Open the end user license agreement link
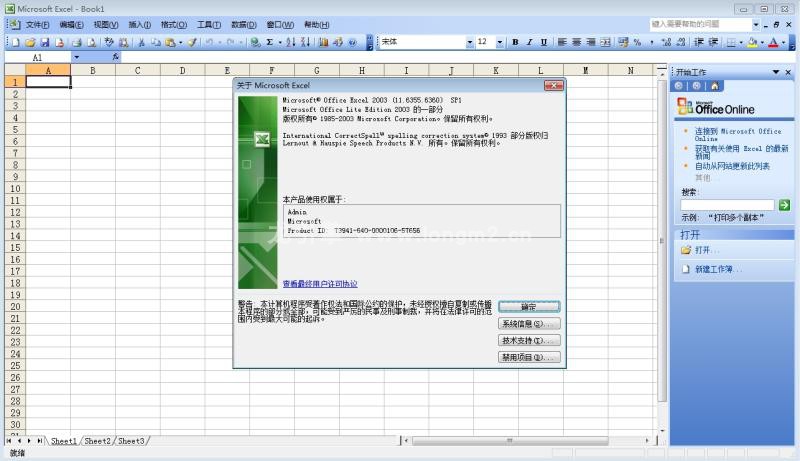 320,284
